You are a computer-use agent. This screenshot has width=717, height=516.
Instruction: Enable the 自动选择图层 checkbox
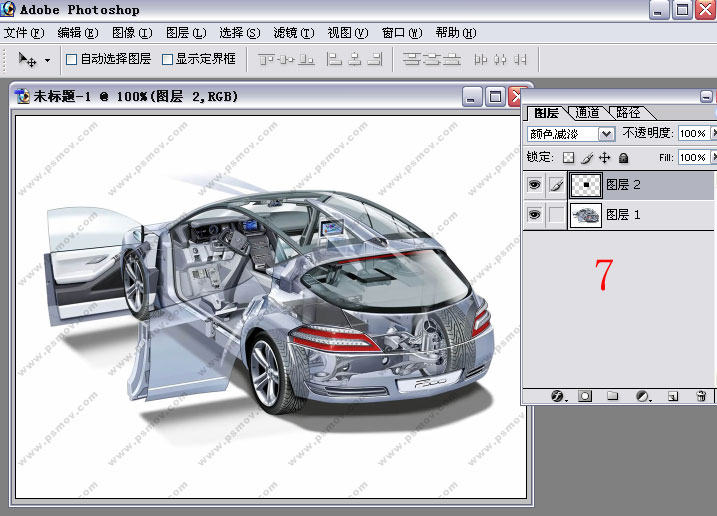point(72,59)
